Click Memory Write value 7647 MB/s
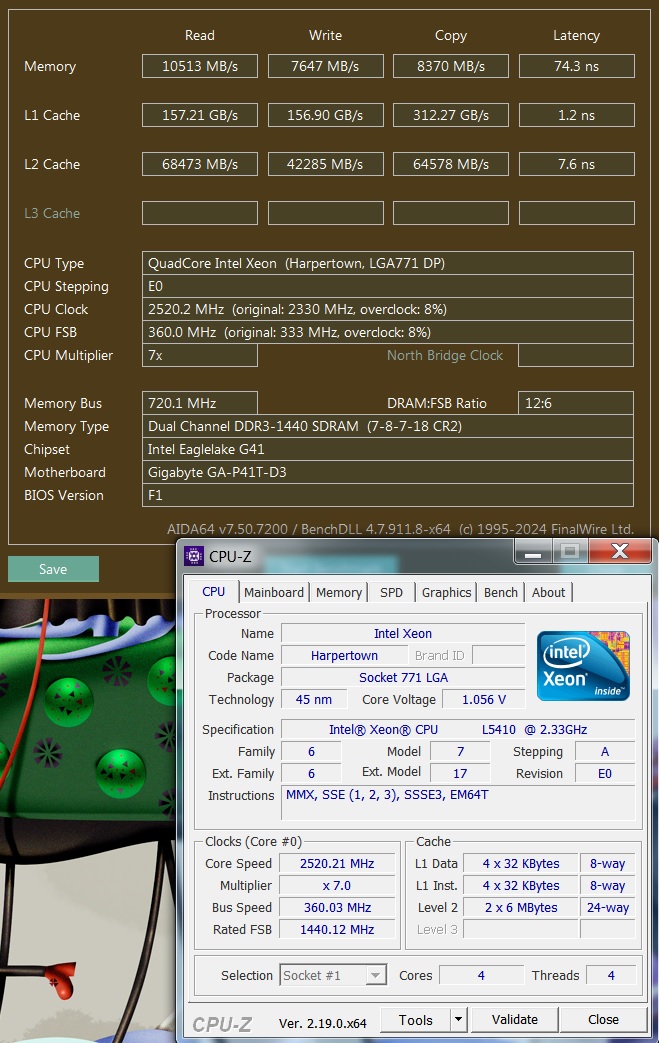 pos(325,66)
